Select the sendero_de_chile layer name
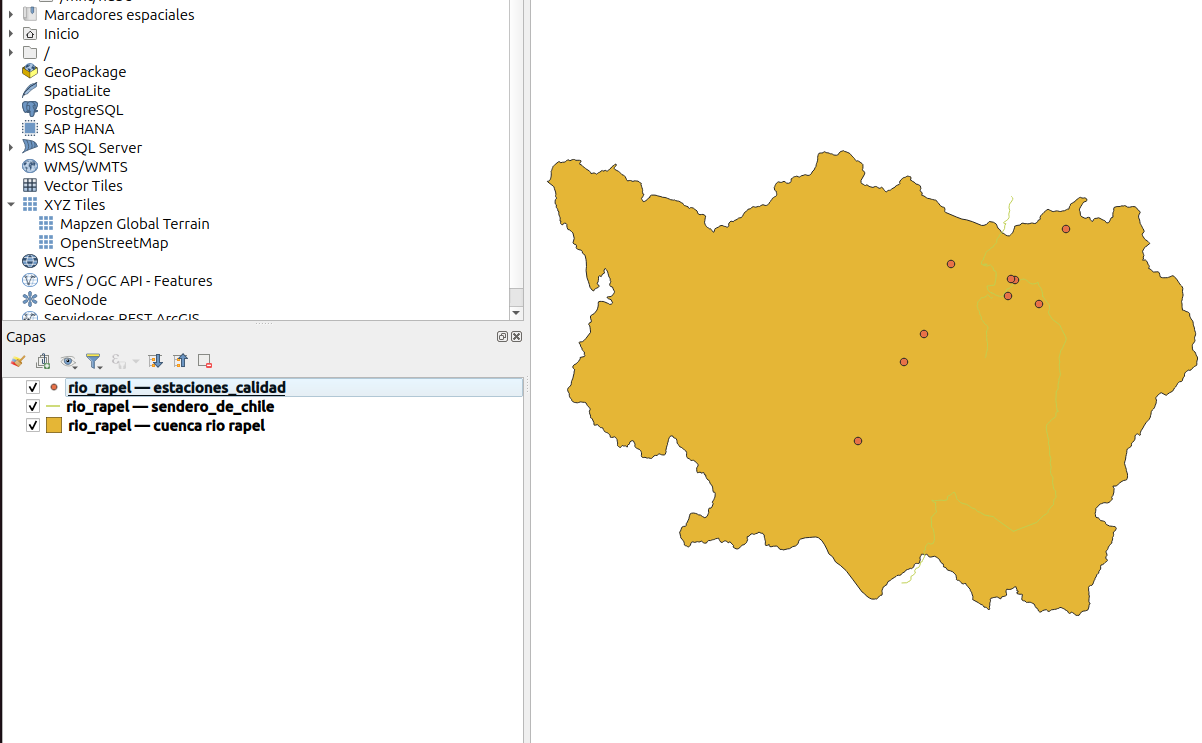The width and height of the screenshot is (1202, 743). point(170,407)
